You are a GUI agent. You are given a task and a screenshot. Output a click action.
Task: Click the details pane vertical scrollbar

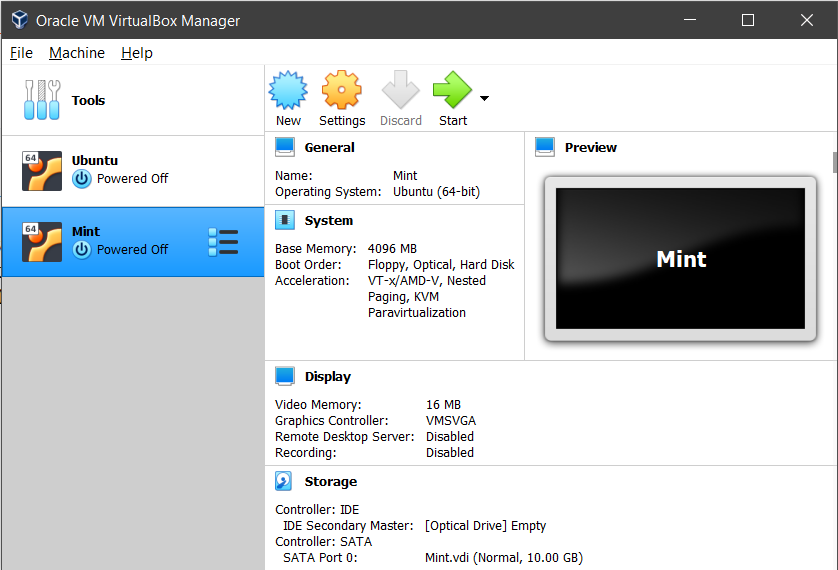[x=835, y=162]
